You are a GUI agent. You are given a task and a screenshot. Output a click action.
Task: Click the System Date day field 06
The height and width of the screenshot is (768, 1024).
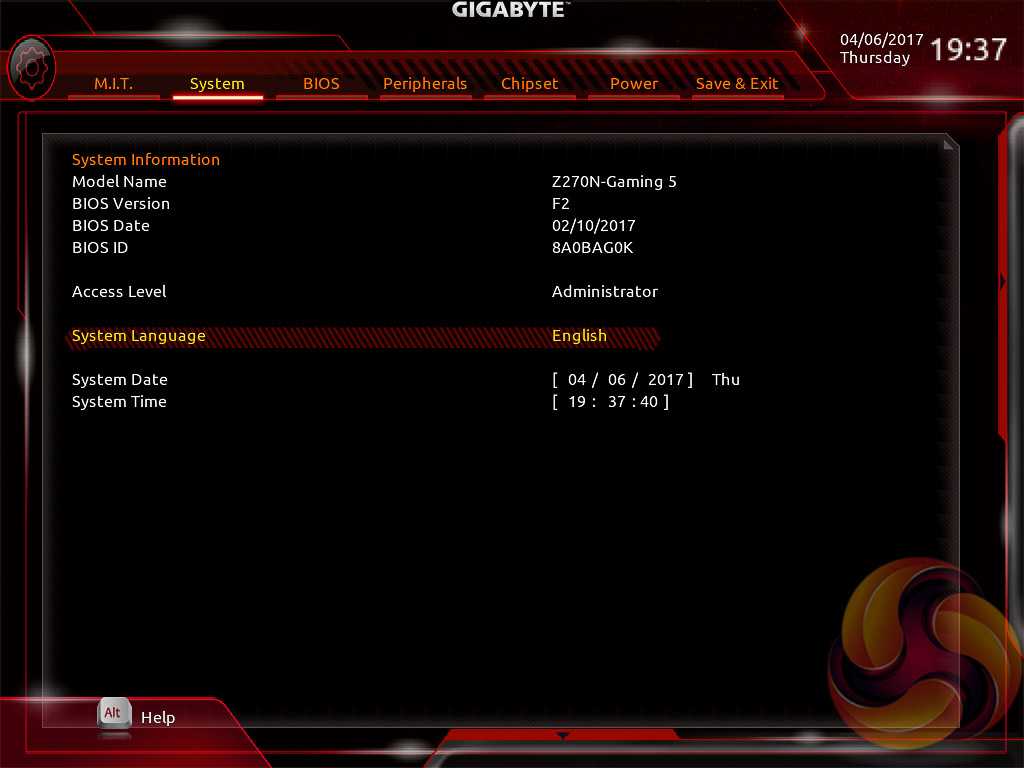point(617,379)
